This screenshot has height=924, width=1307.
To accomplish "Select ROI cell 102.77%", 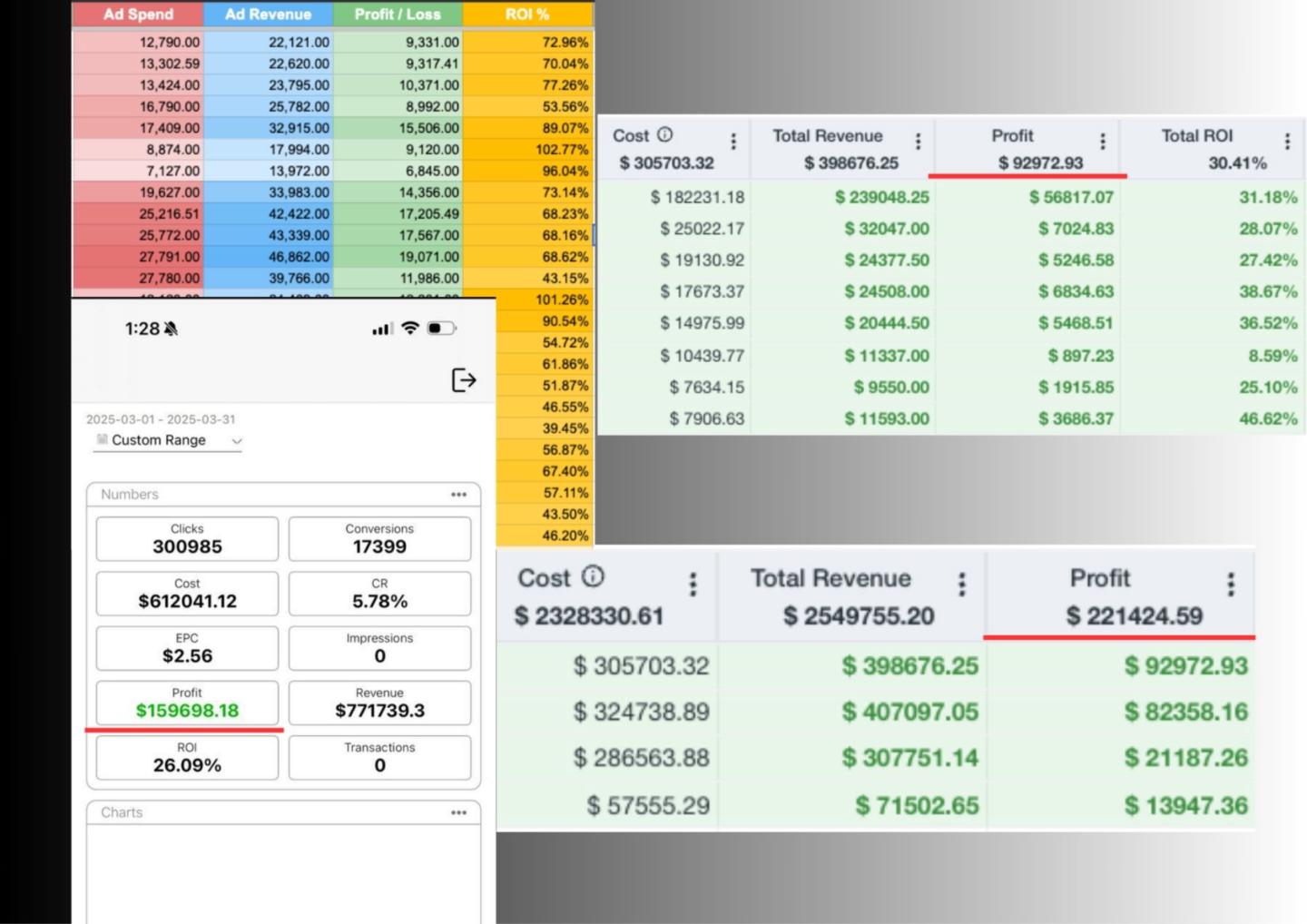I will [x=527, y=150].
